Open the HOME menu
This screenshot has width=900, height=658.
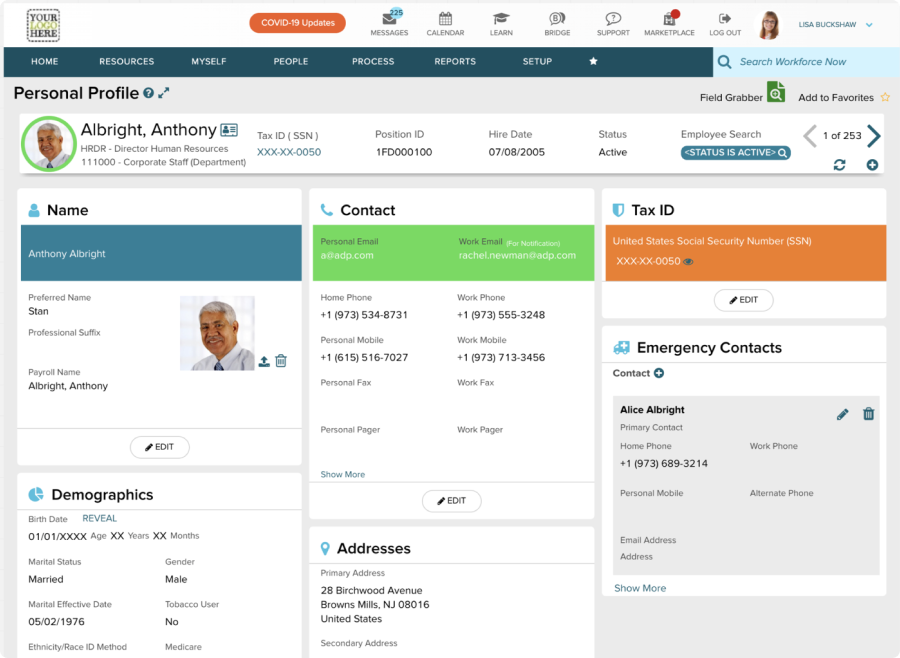45,61
